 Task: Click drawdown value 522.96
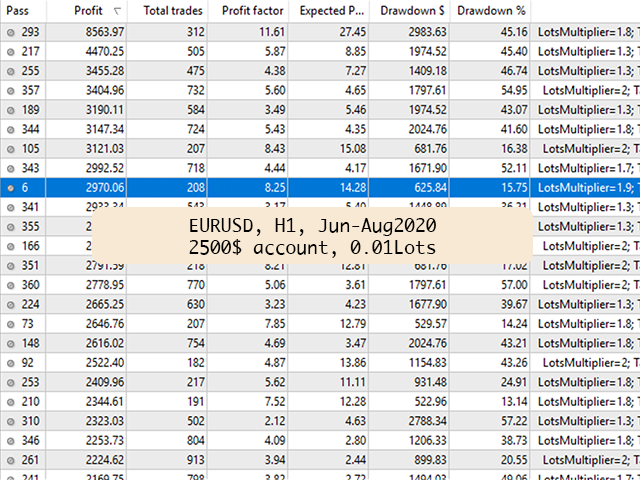[x=431, y=402]
